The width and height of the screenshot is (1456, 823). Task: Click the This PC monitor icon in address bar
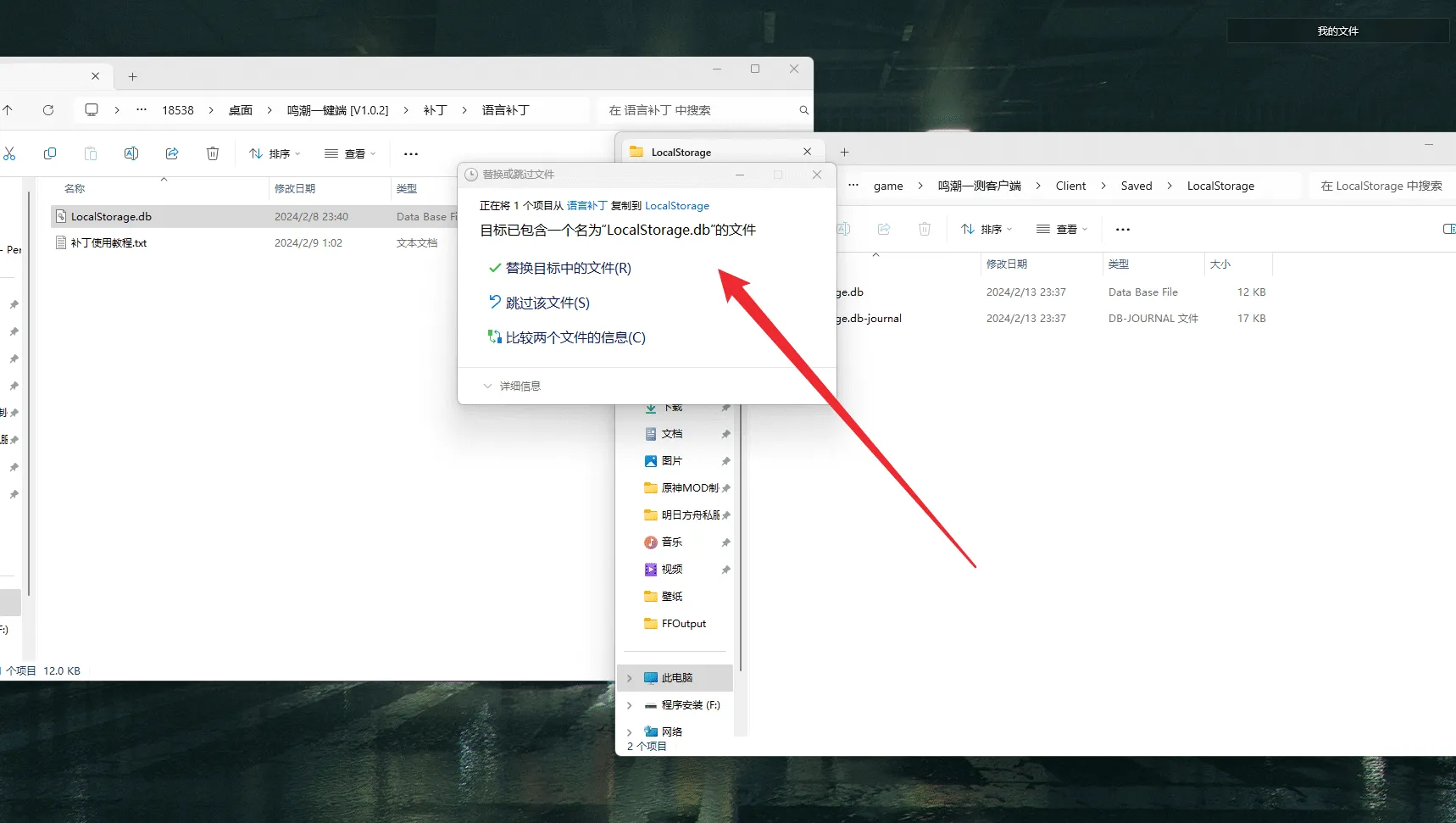coord(92,110)
